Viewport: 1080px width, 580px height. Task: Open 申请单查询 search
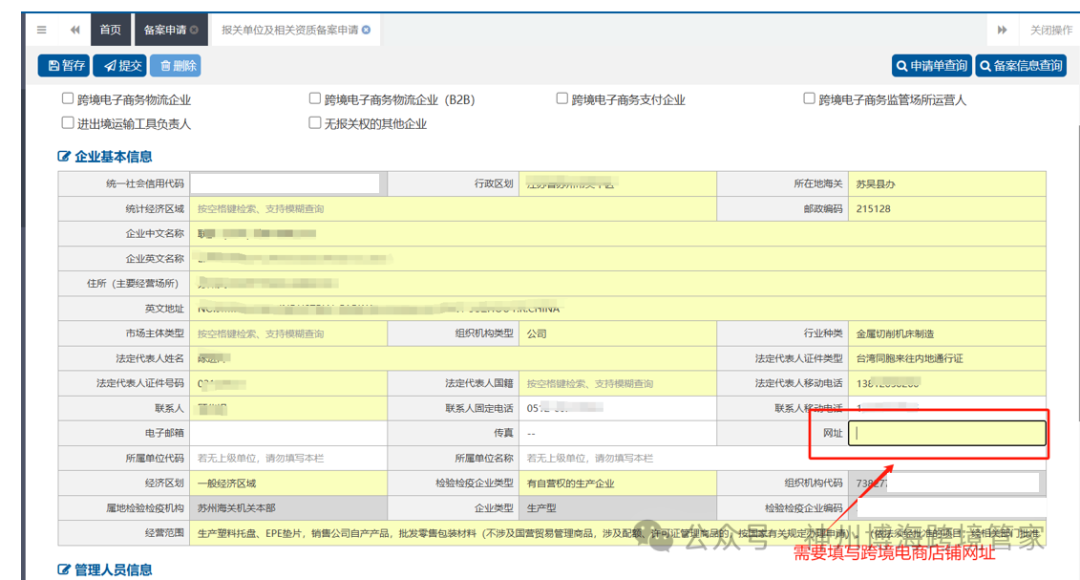coord(931,65)
